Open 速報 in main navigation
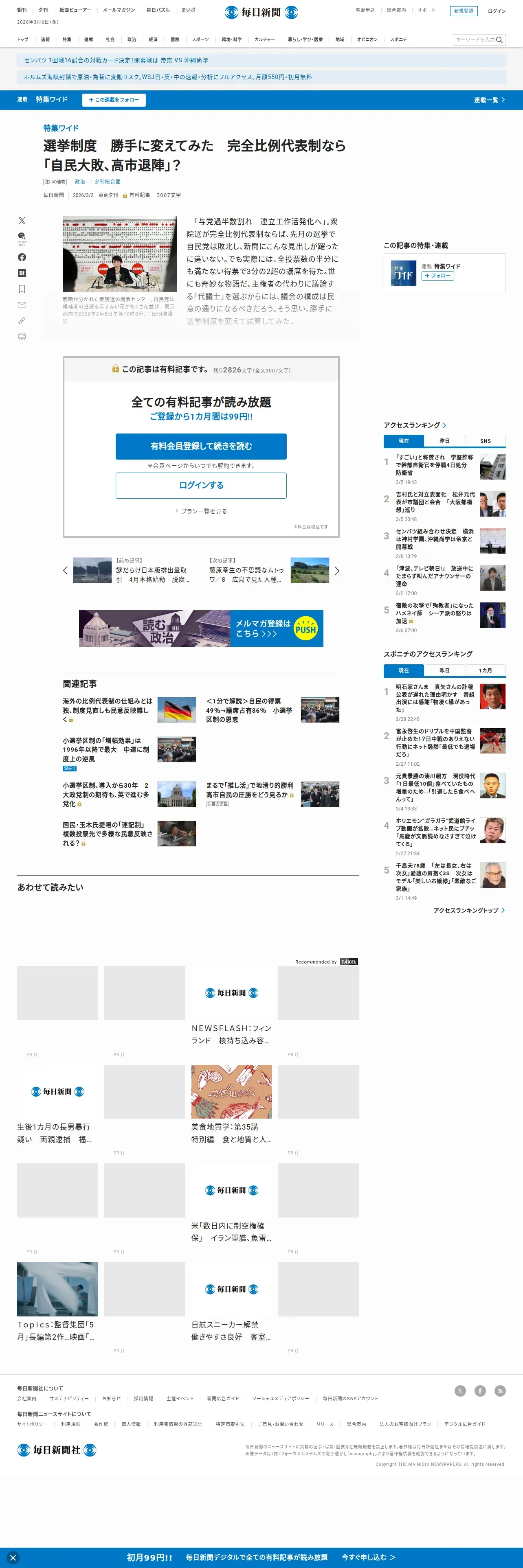This screenshot has height=1568, width=523. 46,39
